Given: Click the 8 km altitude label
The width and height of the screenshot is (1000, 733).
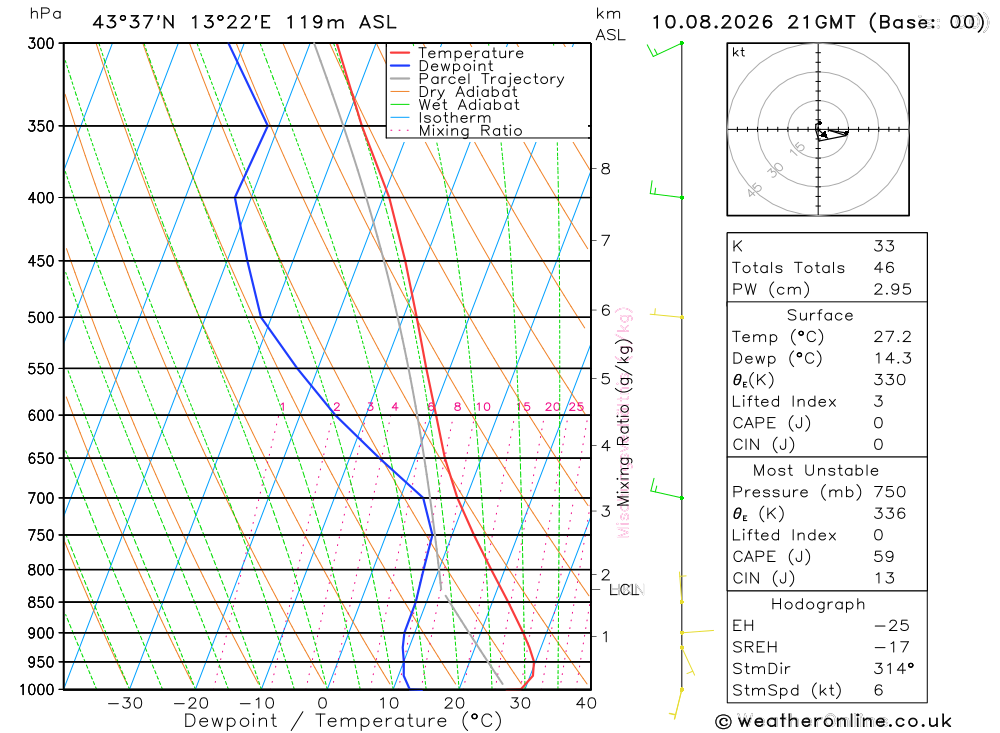Looking at the screenshot, I should pos(605,169).
